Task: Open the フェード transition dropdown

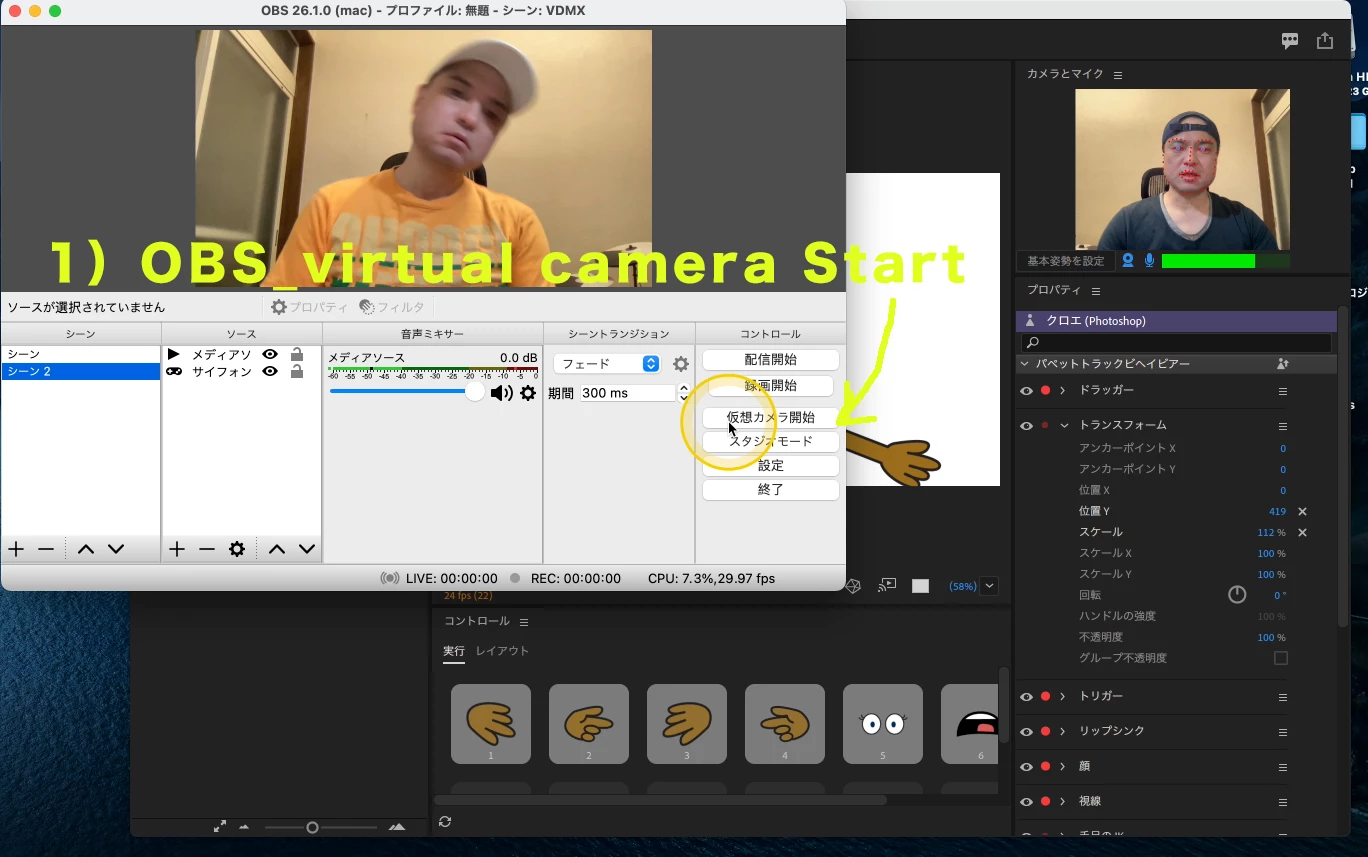Action: tap(607, 364)
